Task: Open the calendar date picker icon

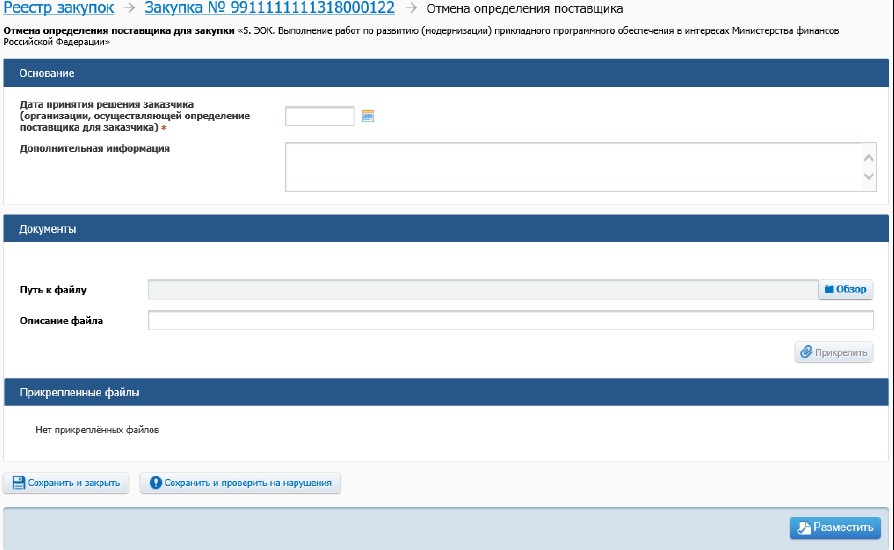Action: pos(367,116)
